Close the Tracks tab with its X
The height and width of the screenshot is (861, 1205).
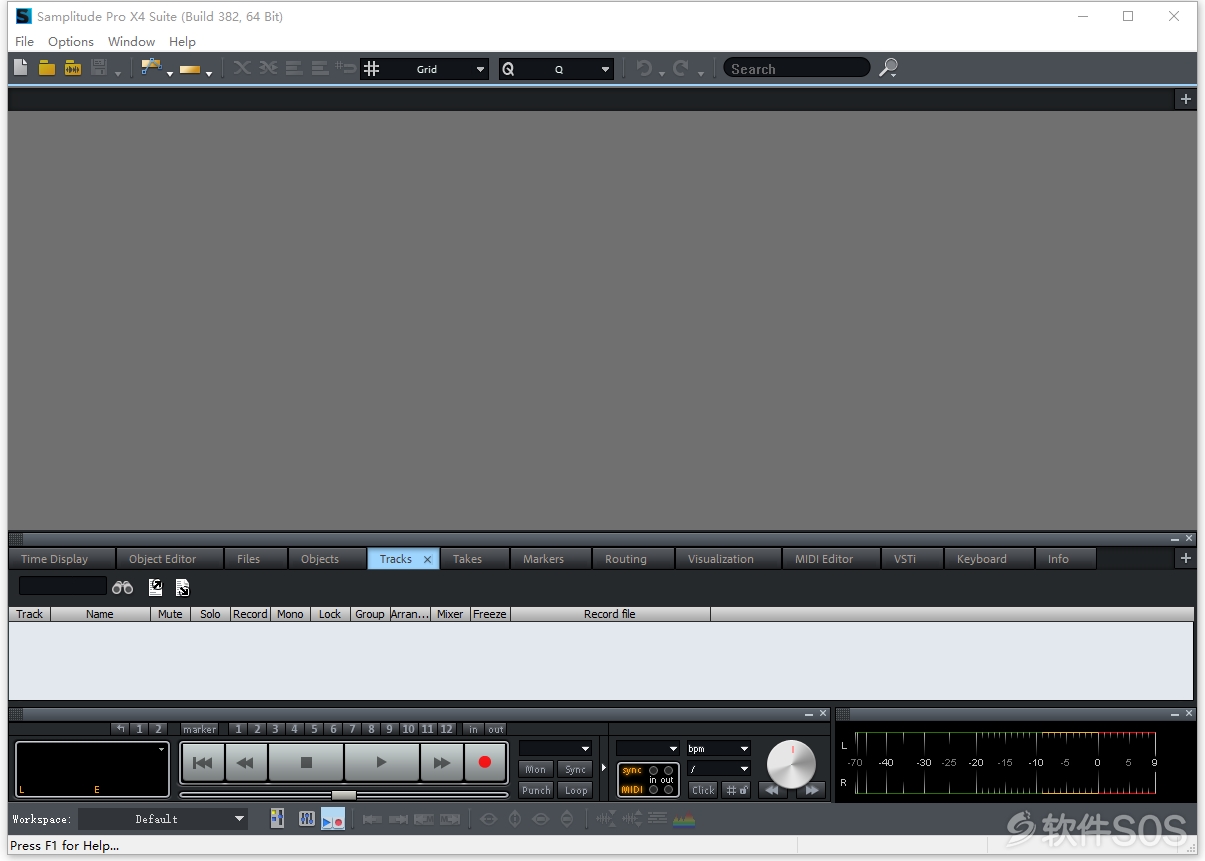(427, 559)
